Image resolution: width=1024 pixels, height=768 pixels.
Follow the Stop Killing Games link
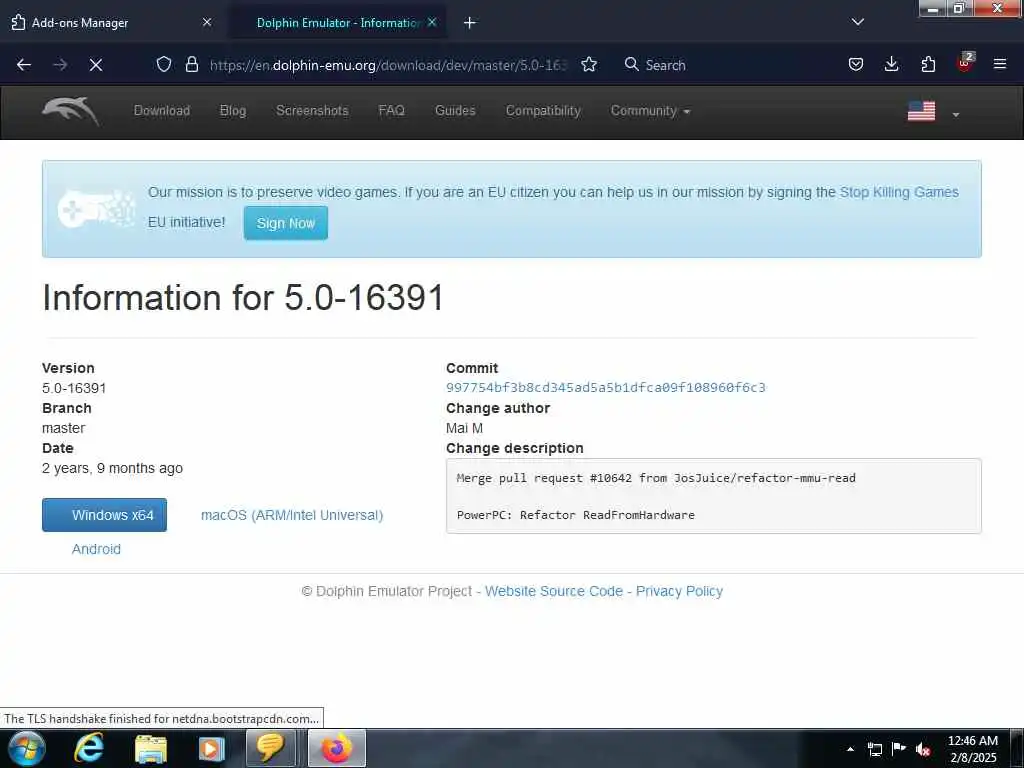coord(899,192)
